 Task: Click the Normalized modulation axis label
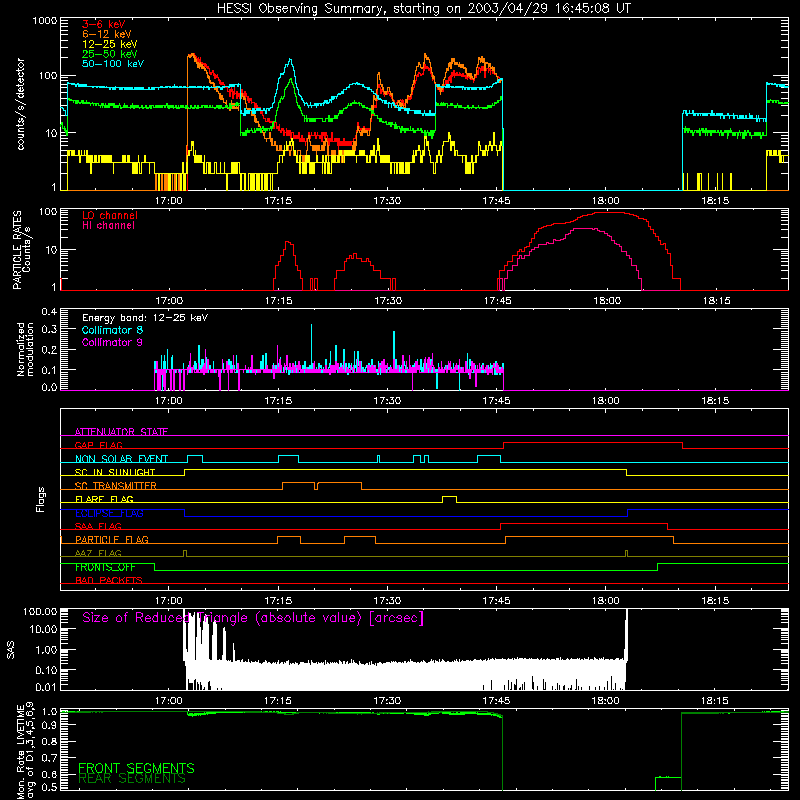point(25,349)
